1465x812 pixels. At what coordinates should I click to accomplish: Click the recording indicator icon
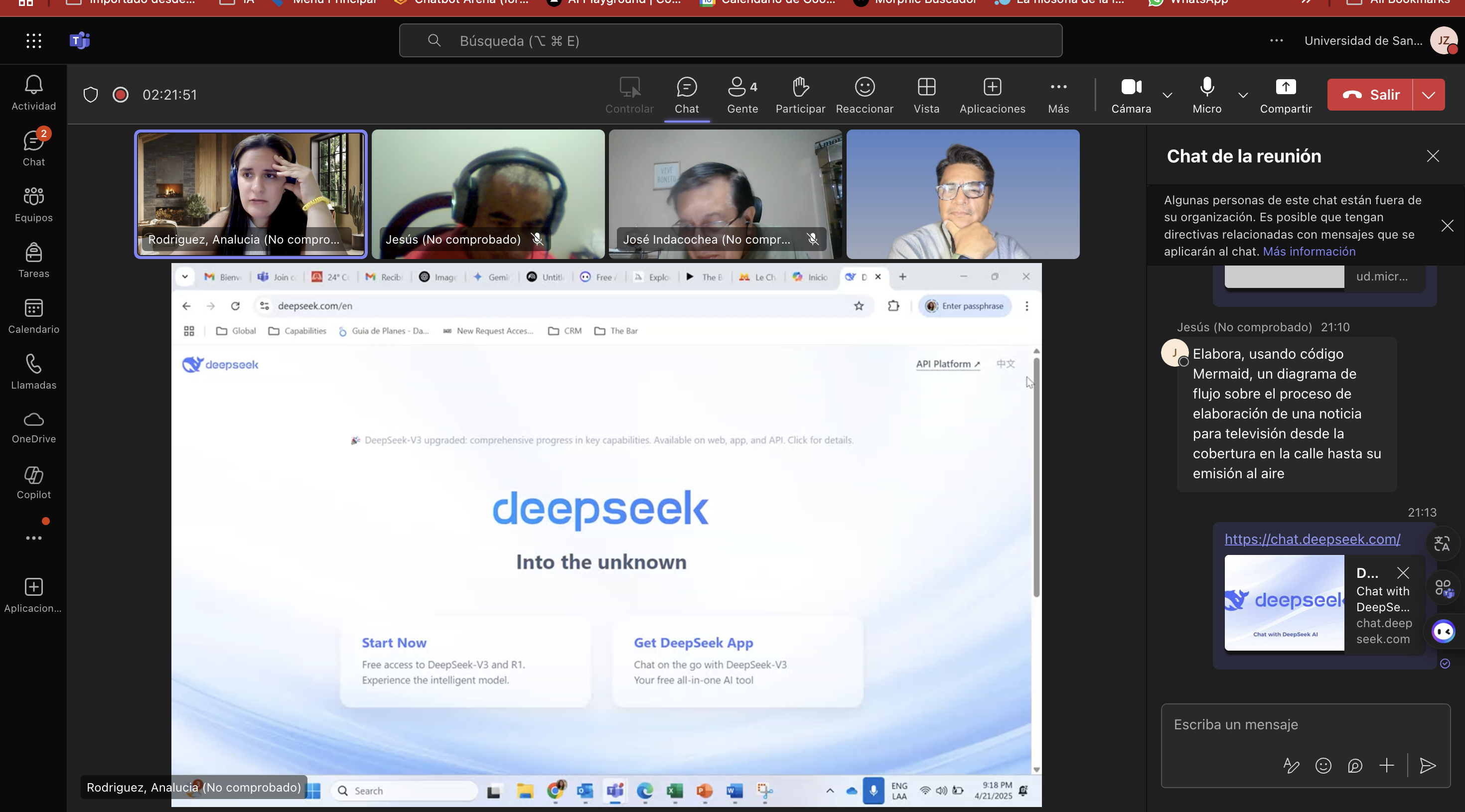pos(121,94)
